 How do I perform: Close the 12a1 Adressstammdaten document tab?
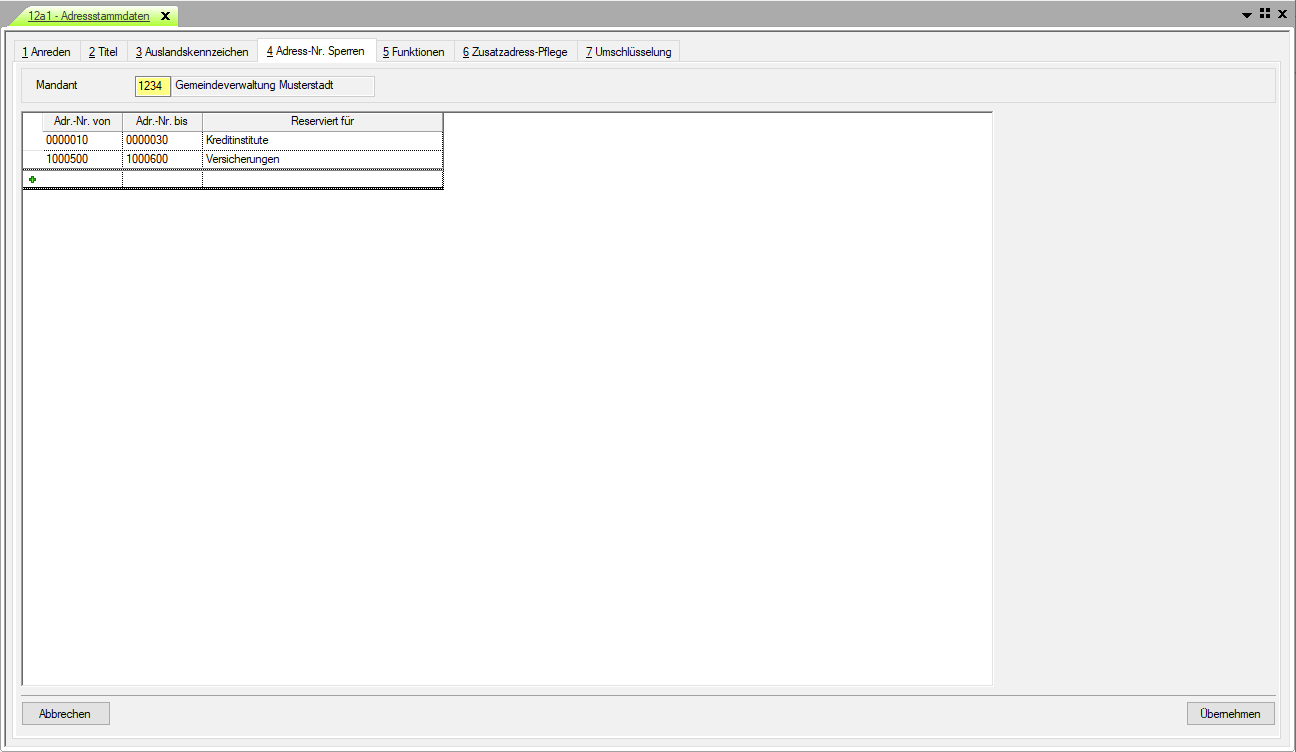[x=165, y=16]
